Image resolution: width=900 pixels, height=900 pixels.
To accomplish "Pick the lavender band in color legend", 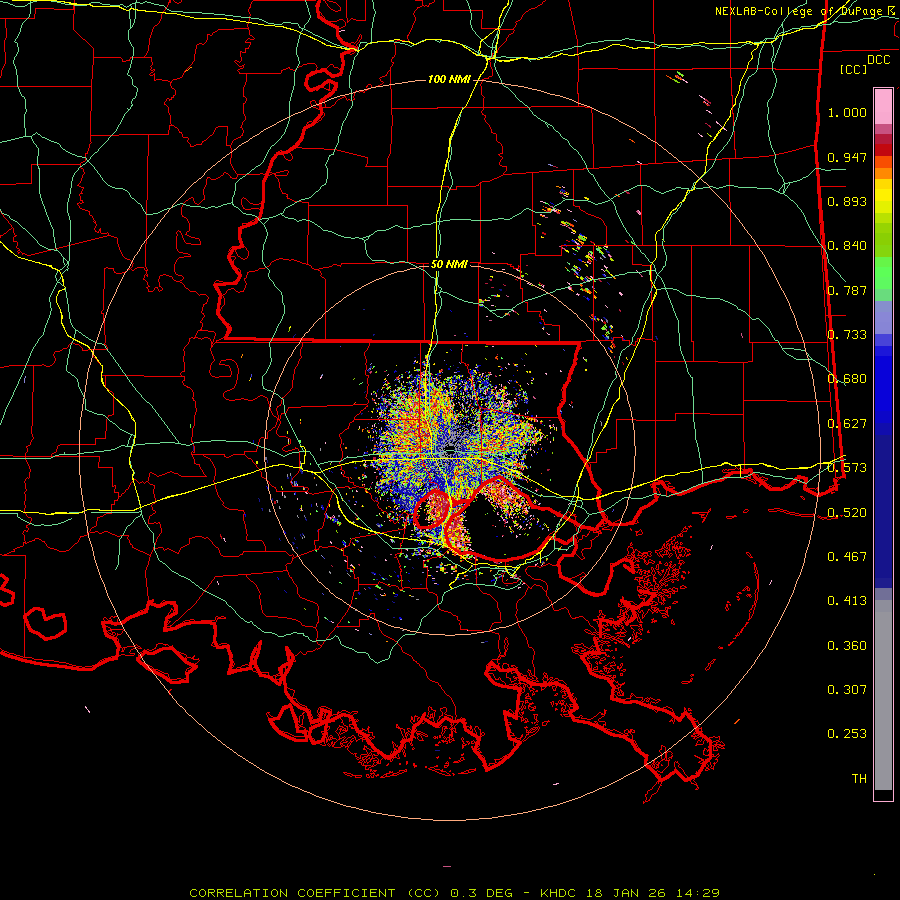I will coord(882,317).
